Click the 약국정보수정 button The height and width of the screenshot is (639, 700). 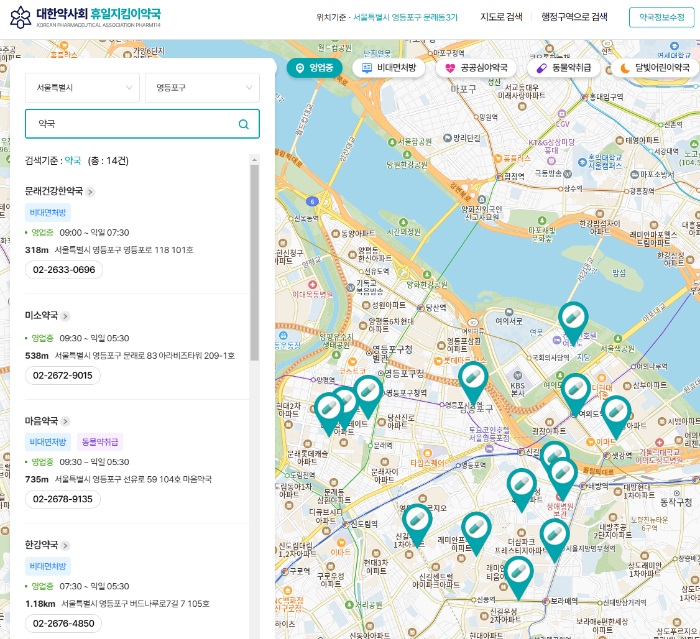pyautogui.click(x=662, y=17)
